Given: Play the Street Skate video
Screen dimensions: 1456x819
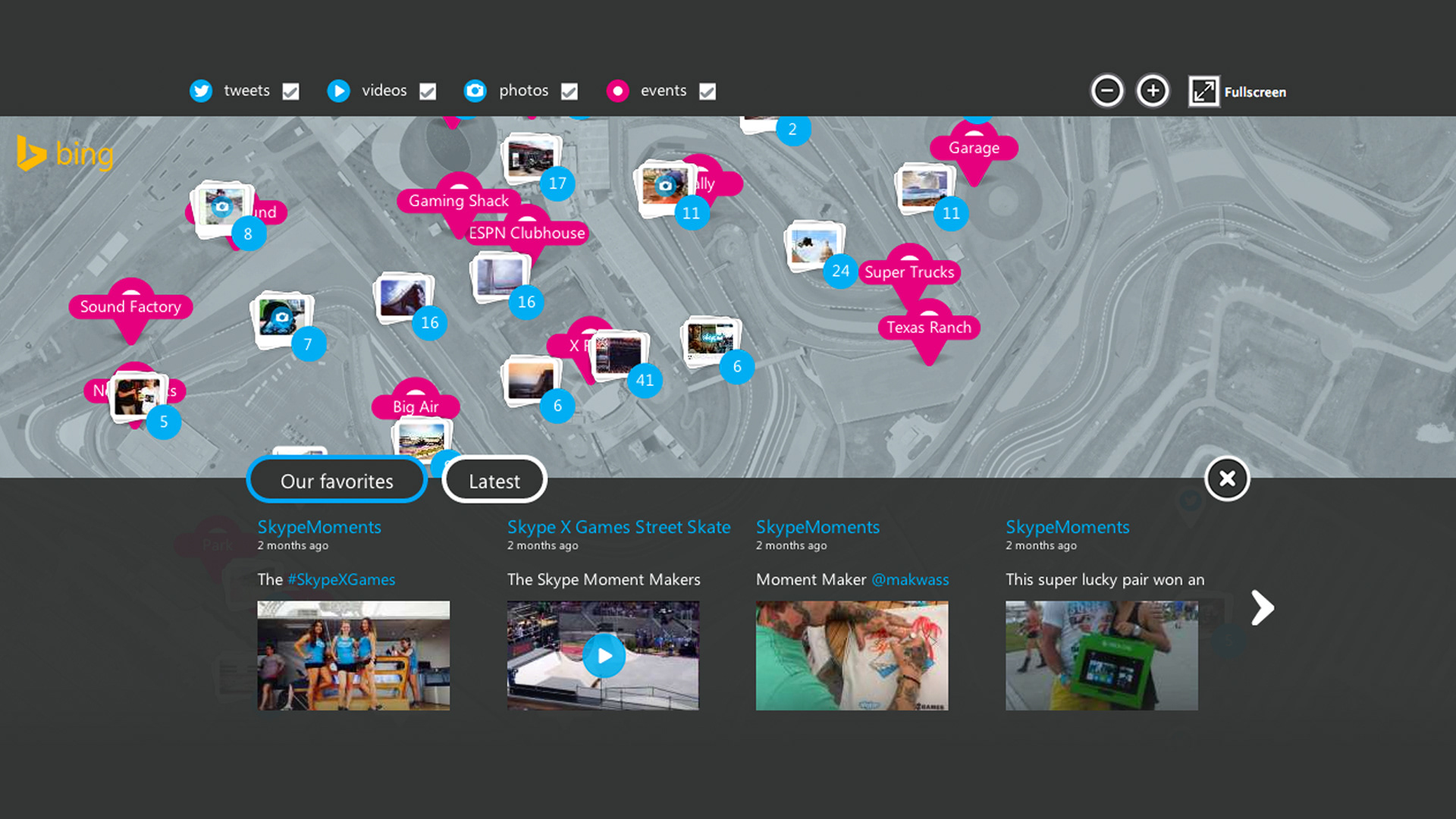Looking at the screenshot, I should click(x=604, y=656).
